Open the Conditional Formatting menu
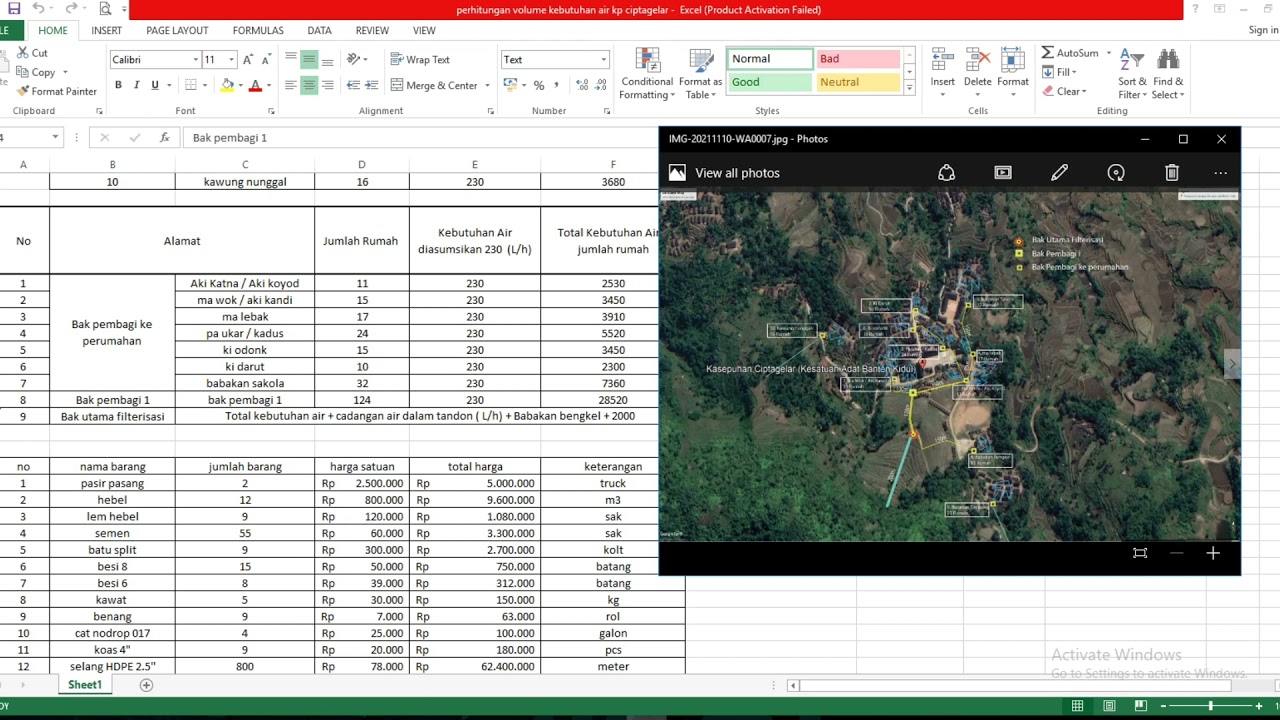The image size is (1280, 720). click(647, 74)
